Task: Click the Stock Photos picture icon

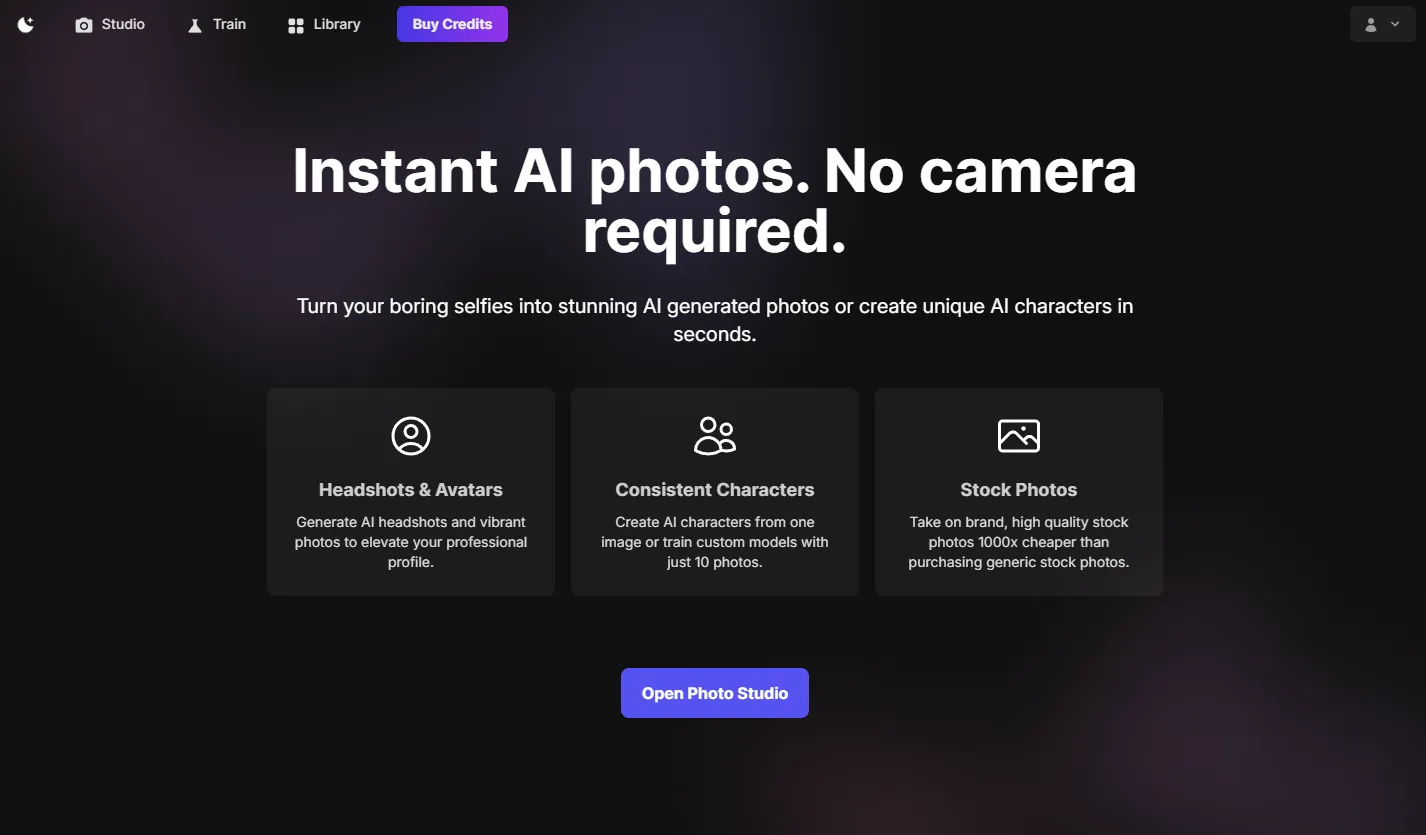Action: pos(1018,435)
